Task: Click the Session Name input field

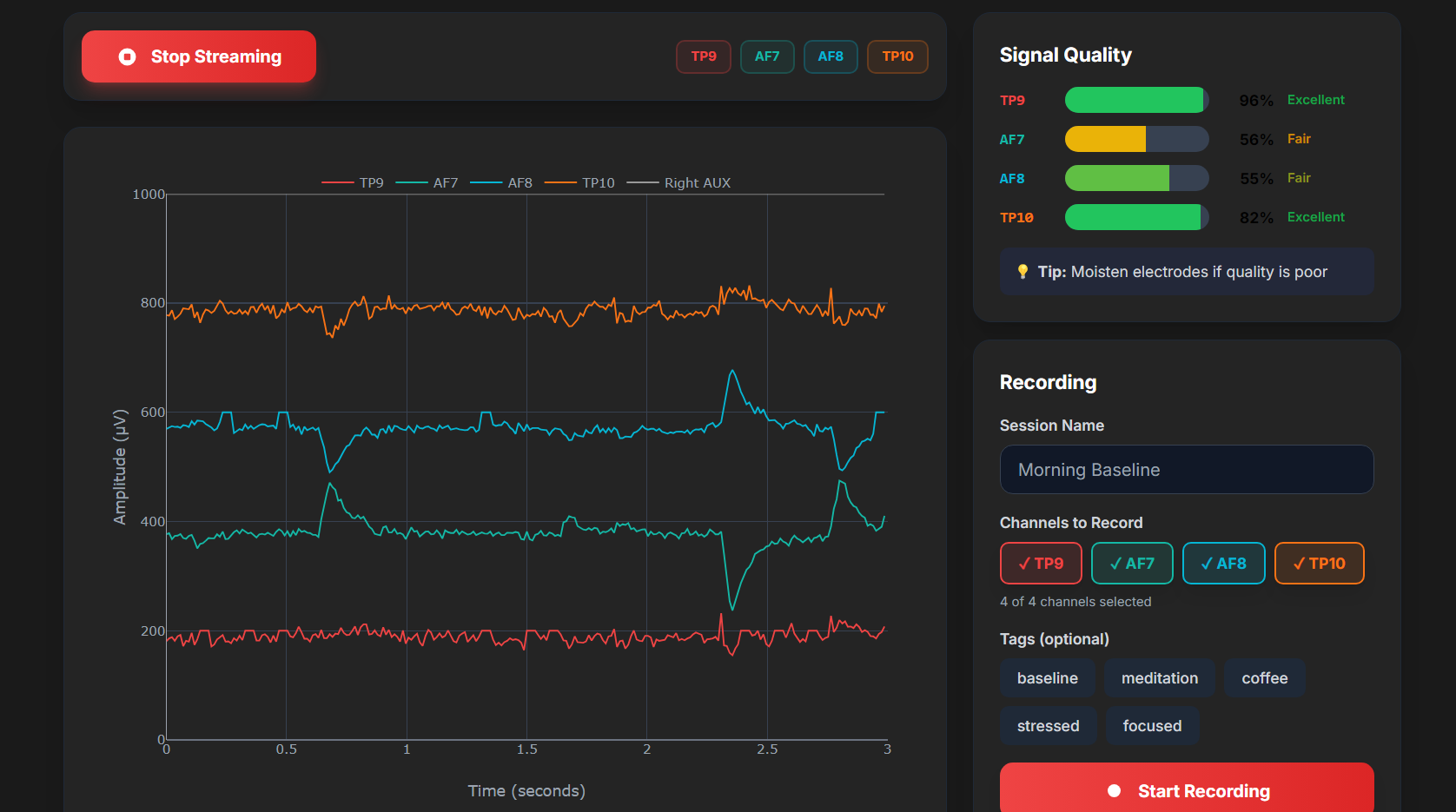Action: [x=1186, y=470]
